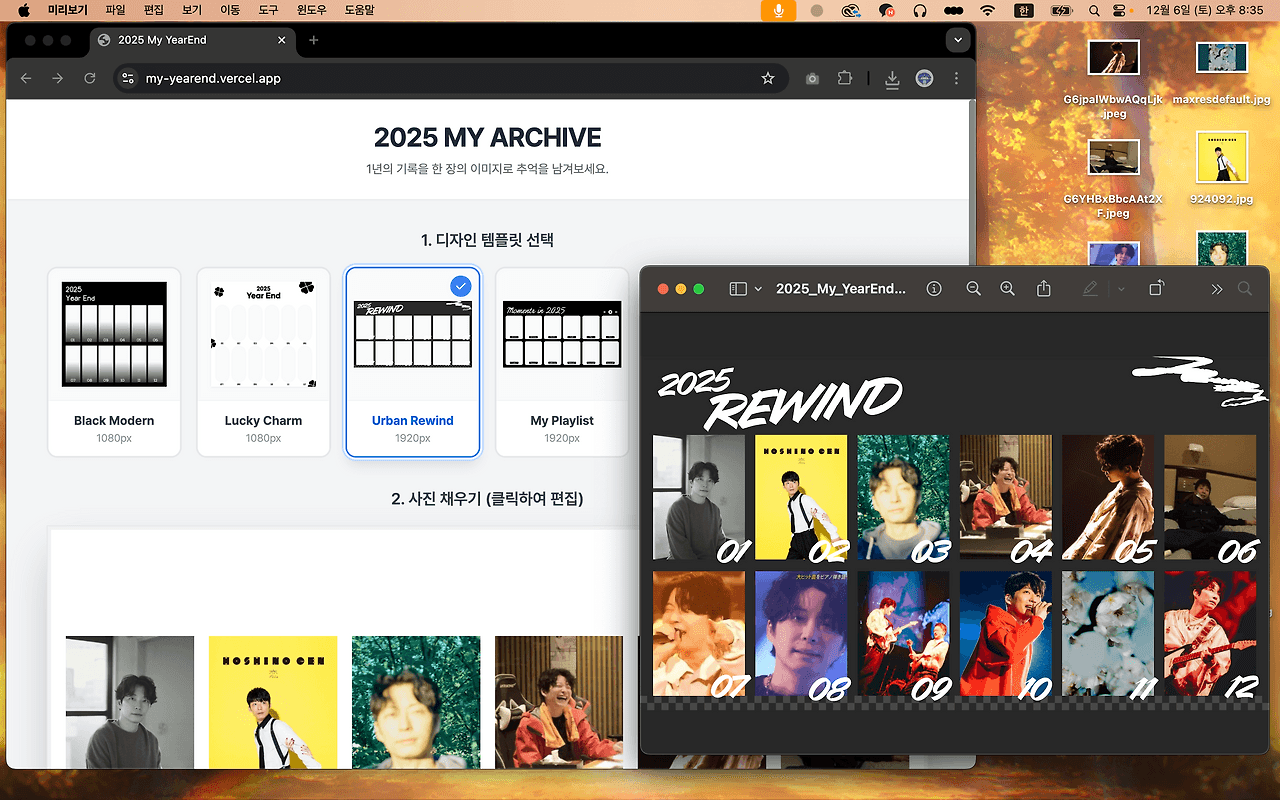The image size is (1280, 800).
Task: Open the Markup tools dropdown arrow in Preview
Action: pyautogui.click(x=1121, y=289)
